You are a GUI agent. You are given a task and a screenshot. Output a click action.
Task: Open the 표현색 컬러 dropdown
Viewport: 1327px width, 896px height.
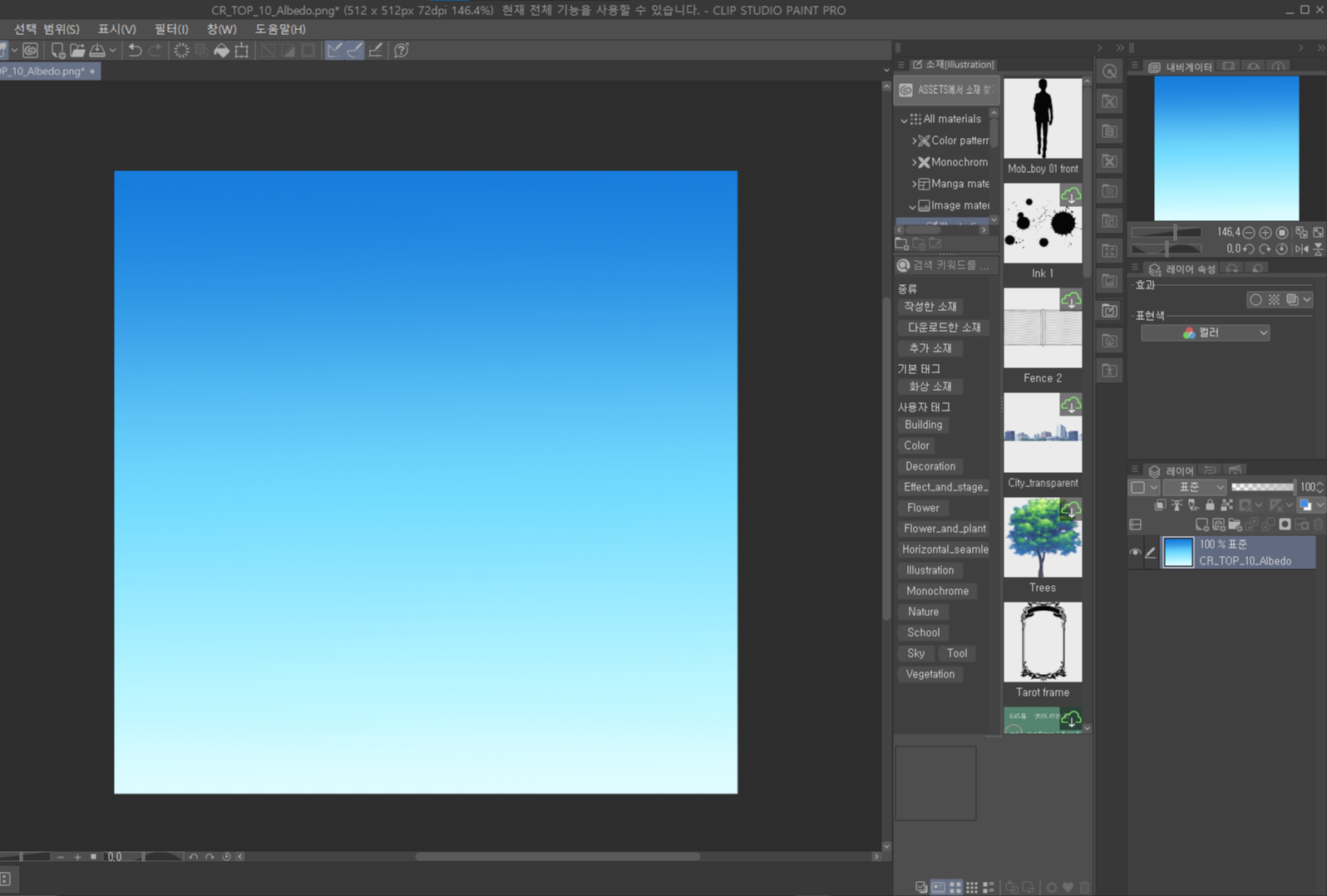pos(1205,333)
